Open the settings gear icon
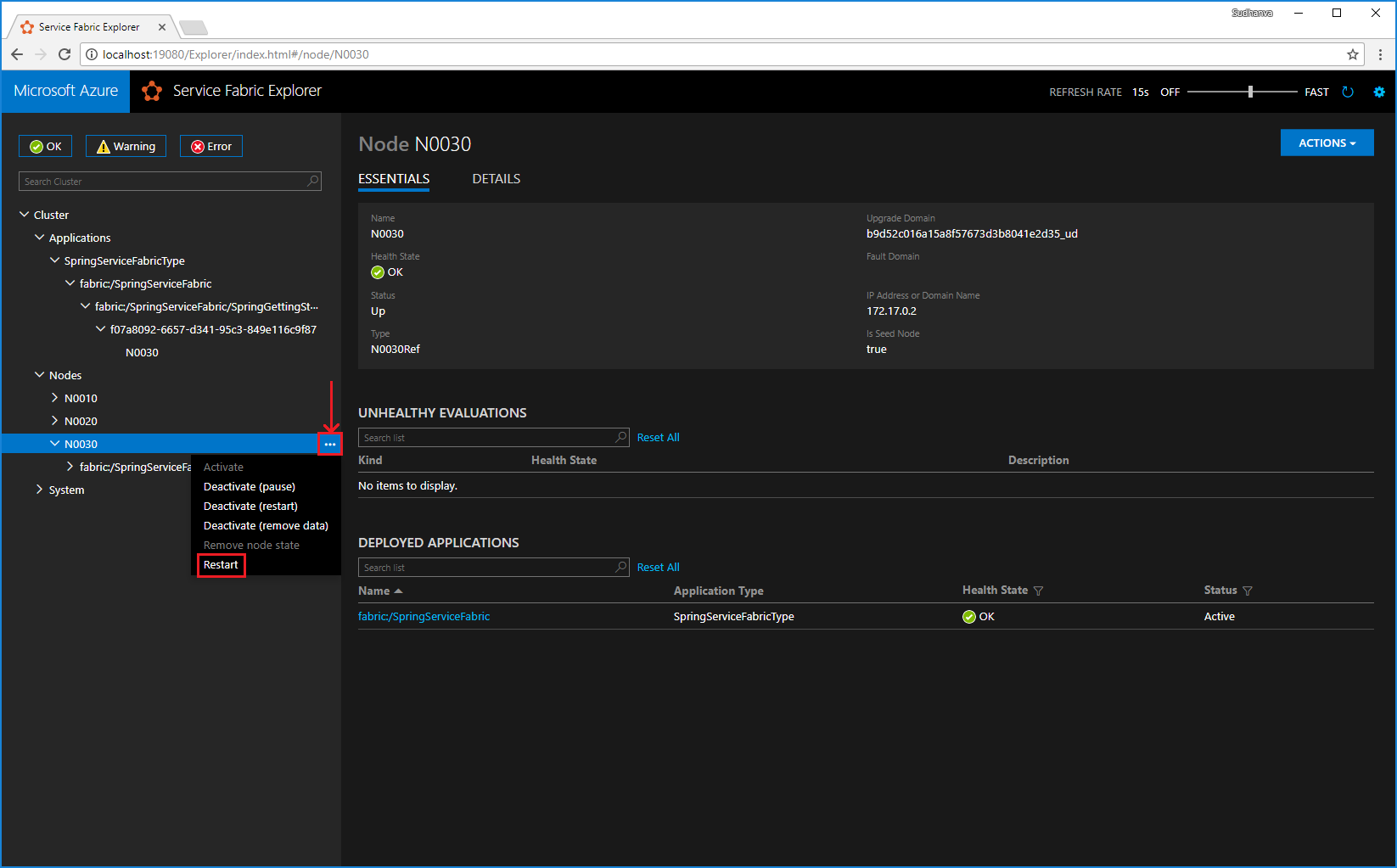The width and height of the screenshot is (1397, 868). [x=1379, y=92]
